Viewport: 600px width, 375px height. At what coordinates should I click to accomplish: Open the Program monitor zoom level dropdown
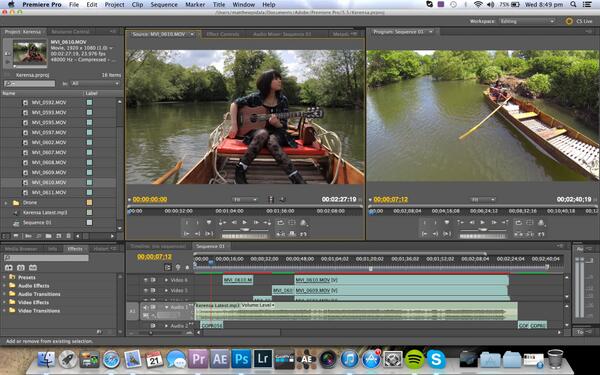pyautogui.click(x=483, y=199)
